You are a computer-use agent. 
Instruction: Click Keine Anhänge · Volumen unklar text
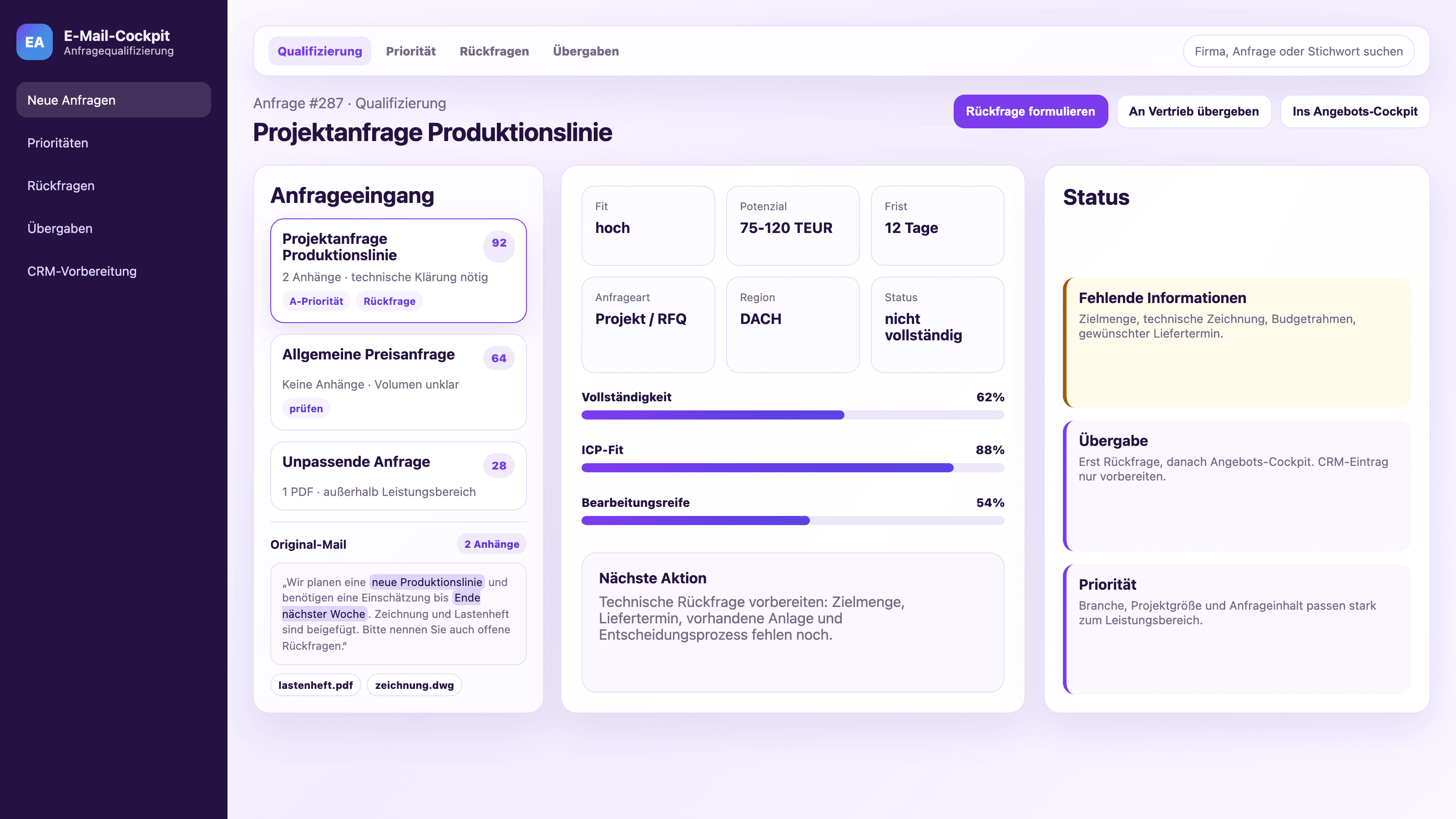click(x=370, y=385)
